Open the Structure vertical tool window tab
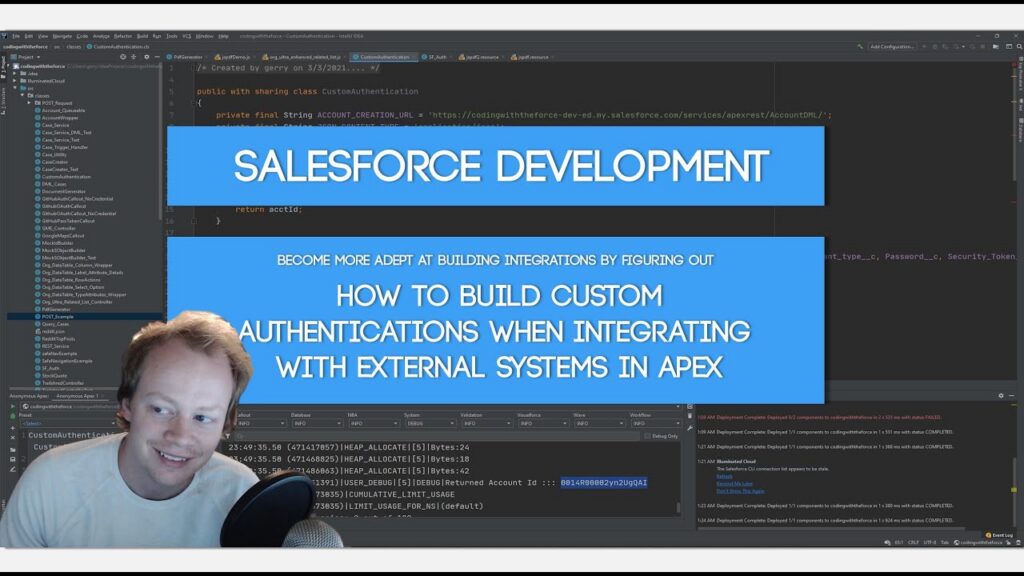 (x=3, y=102)
